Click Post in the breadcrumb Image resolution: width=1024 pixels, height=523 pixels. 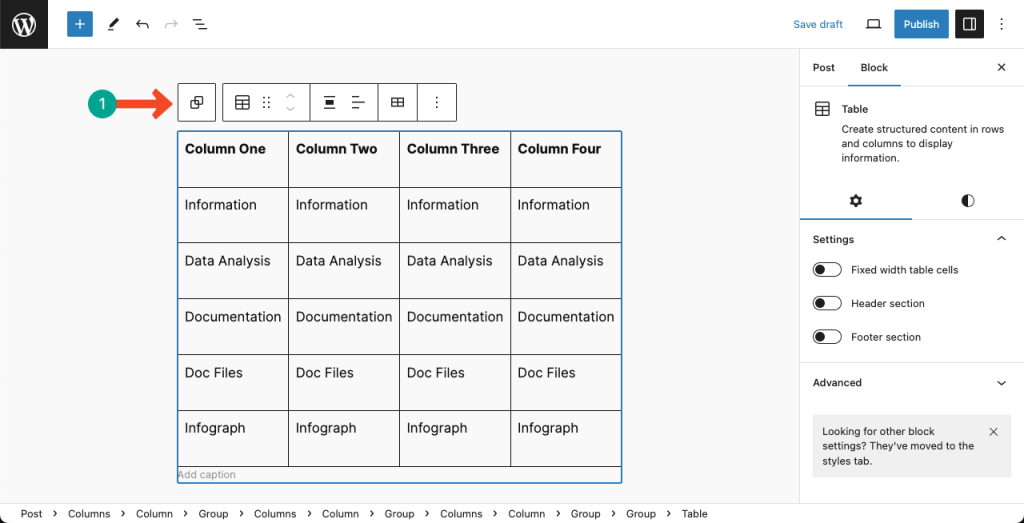[31, 514]
